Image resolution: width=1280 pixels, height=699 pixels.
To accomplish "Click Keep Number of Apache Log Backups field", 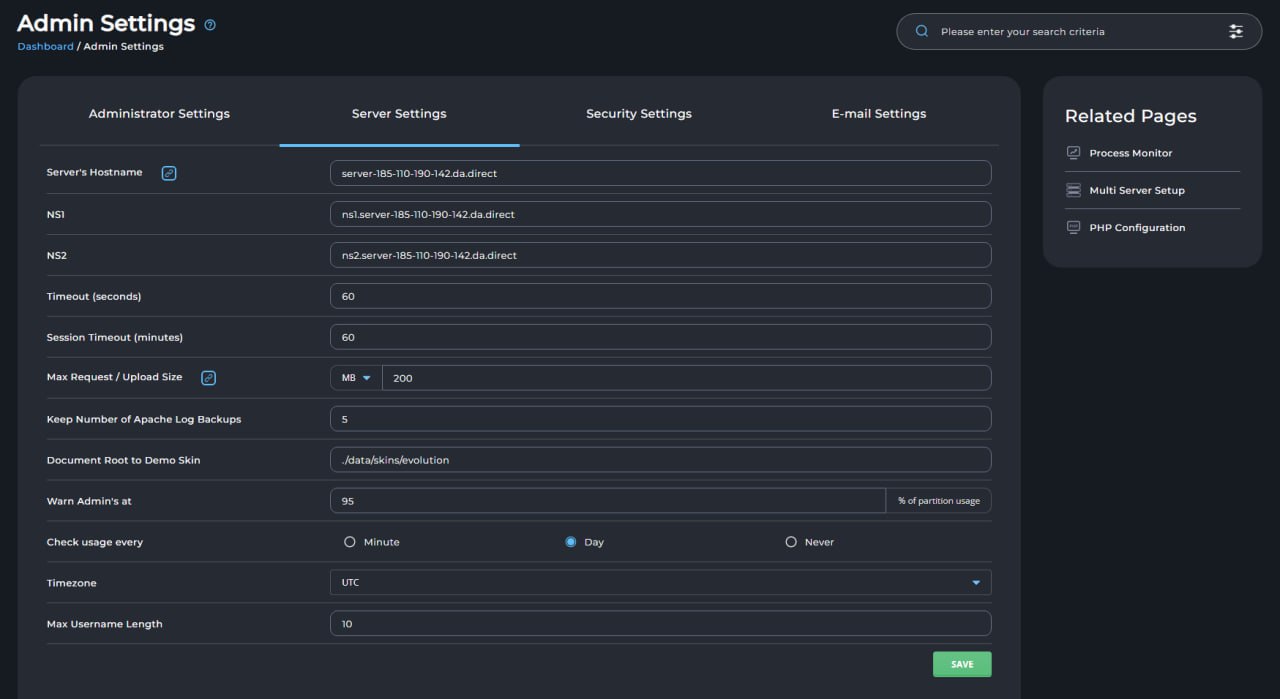I will point(660,419).
